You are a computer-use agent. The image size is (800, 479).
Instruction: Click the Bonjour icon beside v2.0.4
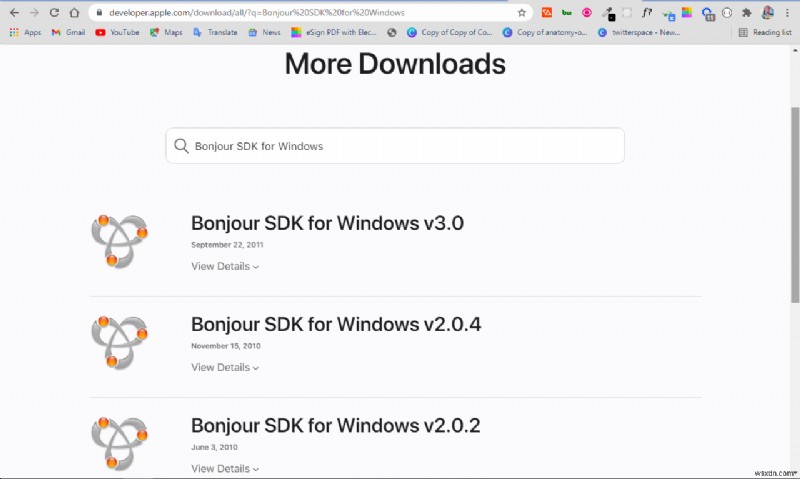pos(119,342)
